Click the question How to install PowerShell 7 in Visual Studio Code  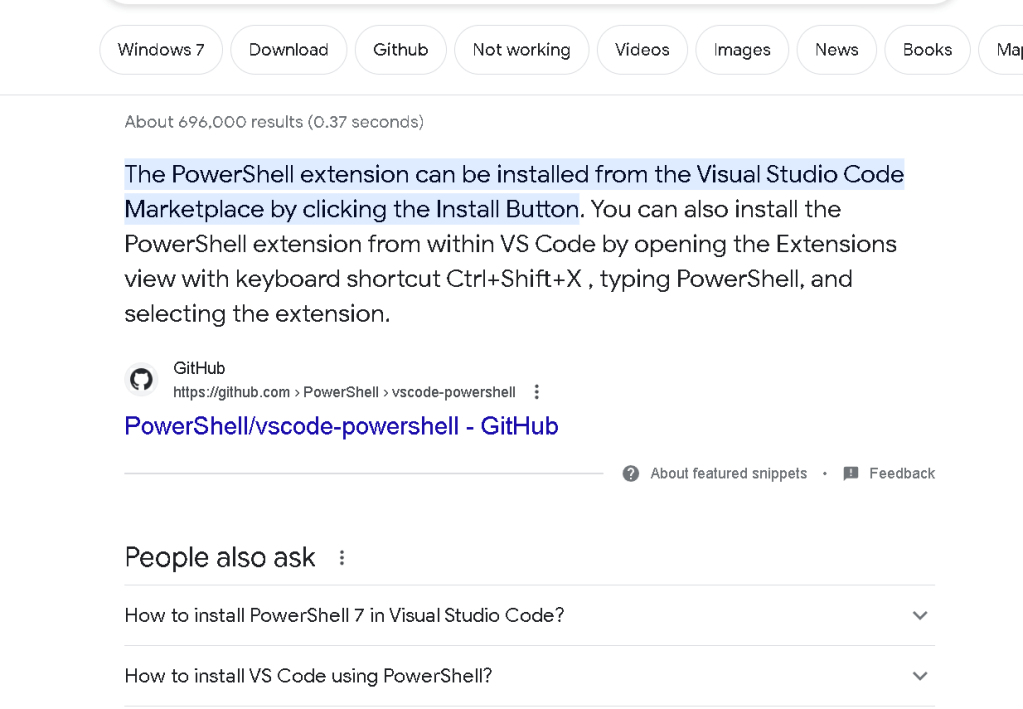[344, 615]
